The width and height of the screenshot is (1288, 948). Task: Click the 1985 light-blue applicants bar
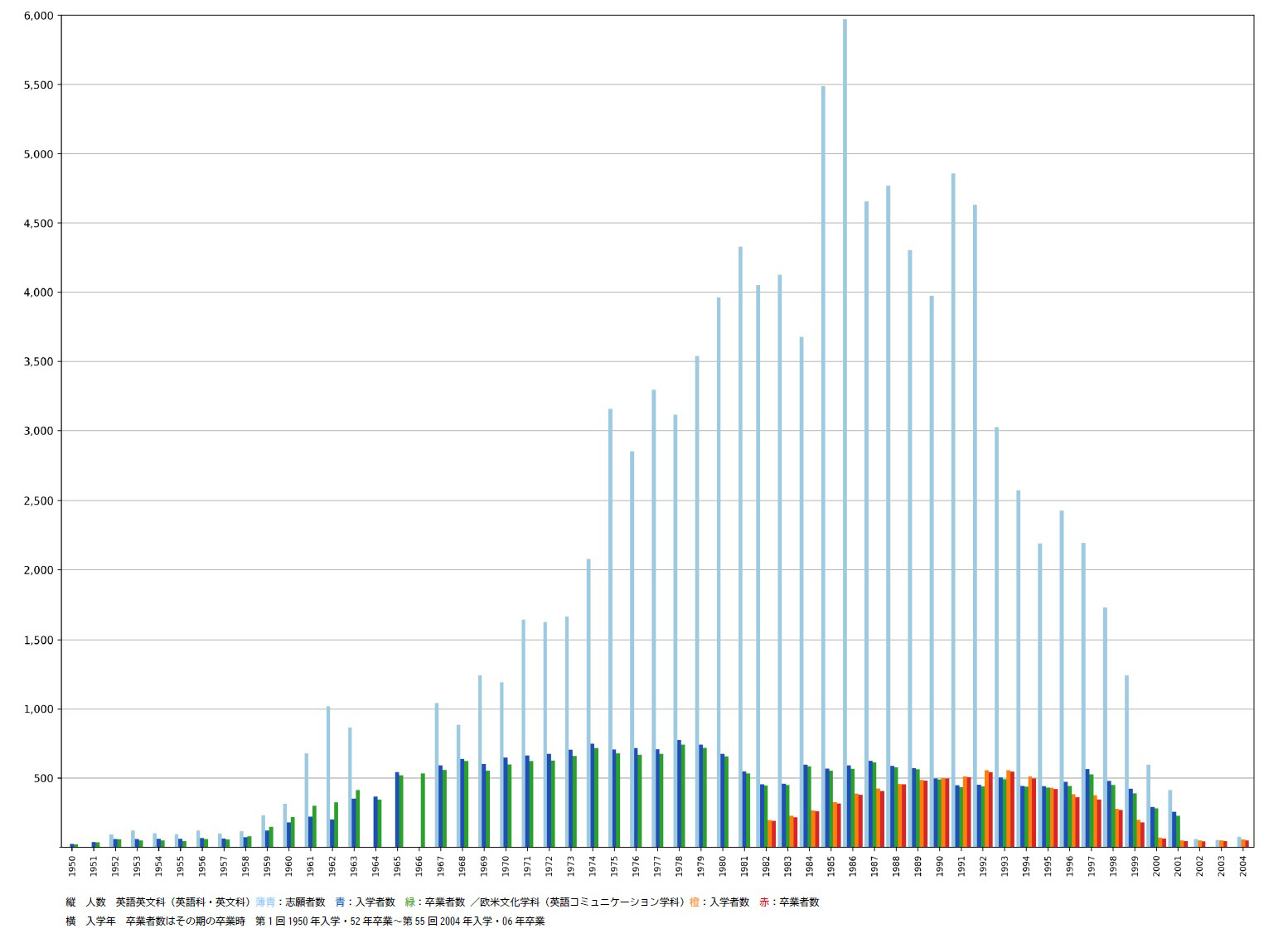pos(823,464)
